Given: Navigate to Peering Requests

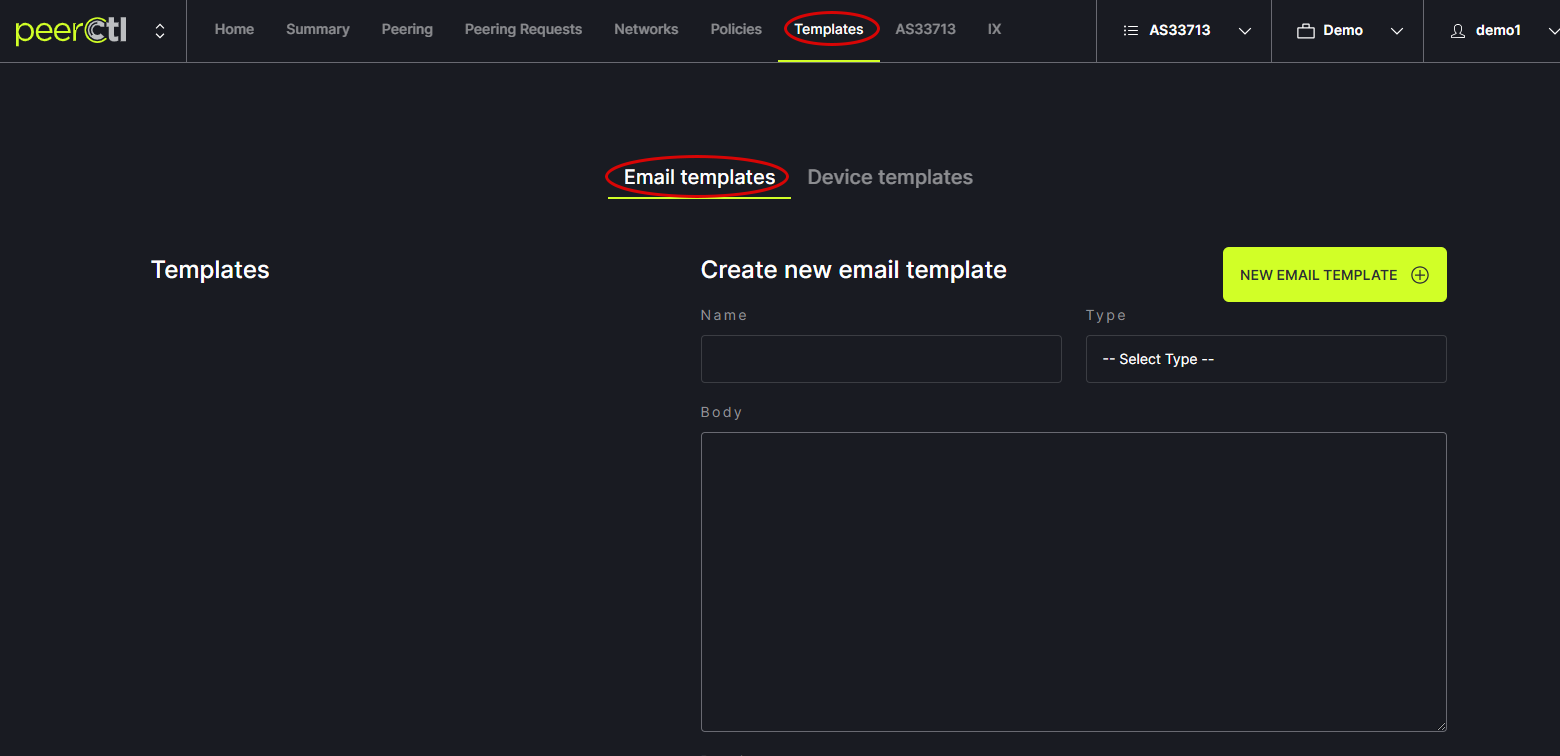Looking at the screenshot, I should pyautogui.click(x=523, y=30).
